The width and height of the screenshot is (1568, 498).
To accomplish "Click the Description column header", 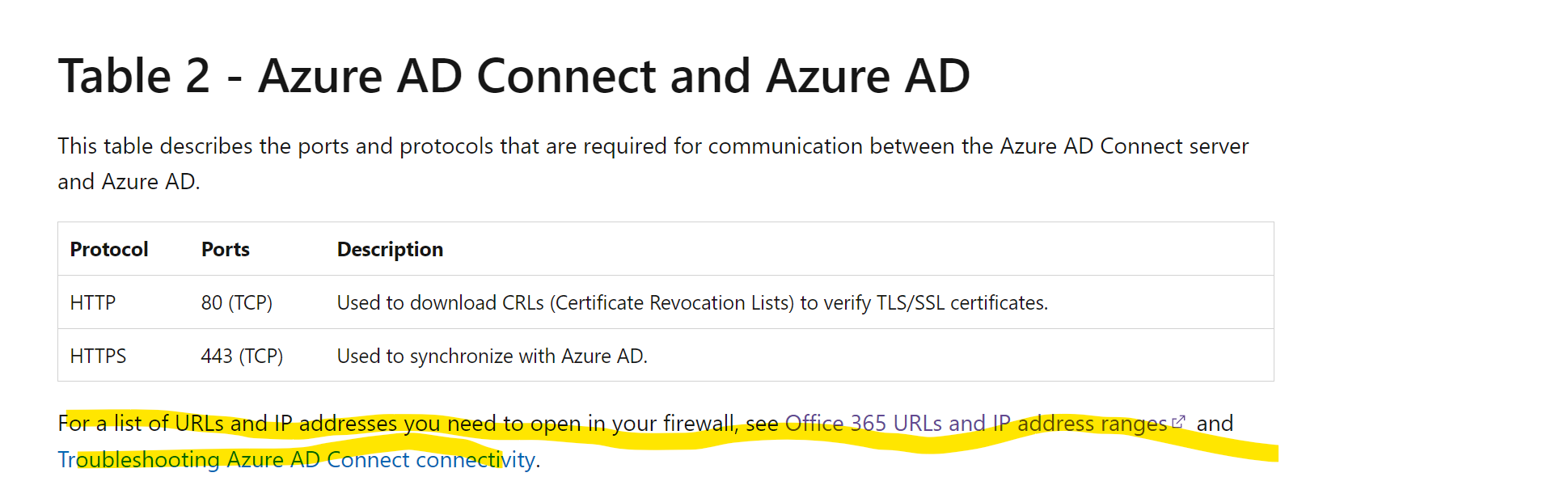I will [390, 250].
